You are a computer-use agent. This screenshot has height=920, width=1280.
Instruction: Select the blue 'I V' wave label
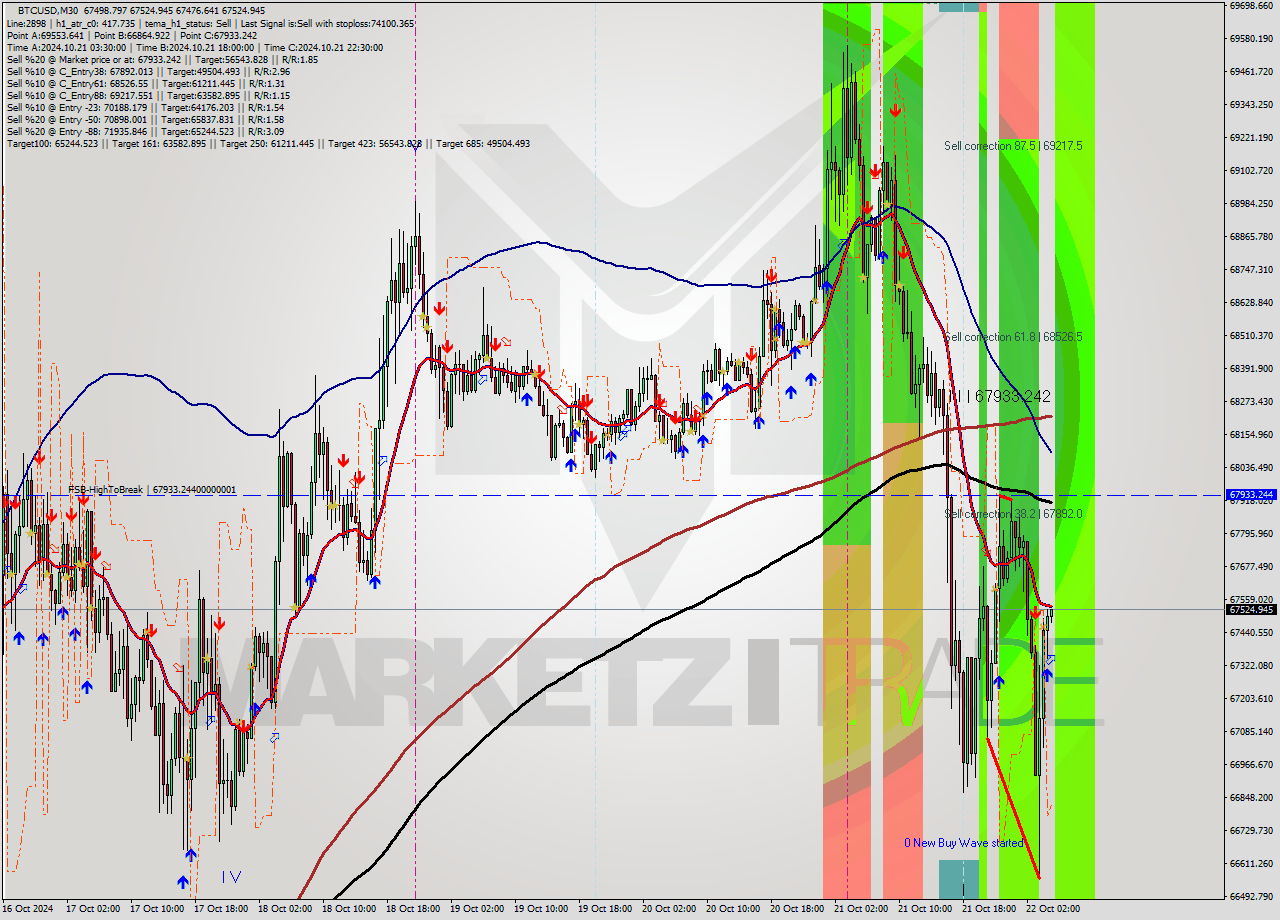pyautogui.click(x=231, y=877)
